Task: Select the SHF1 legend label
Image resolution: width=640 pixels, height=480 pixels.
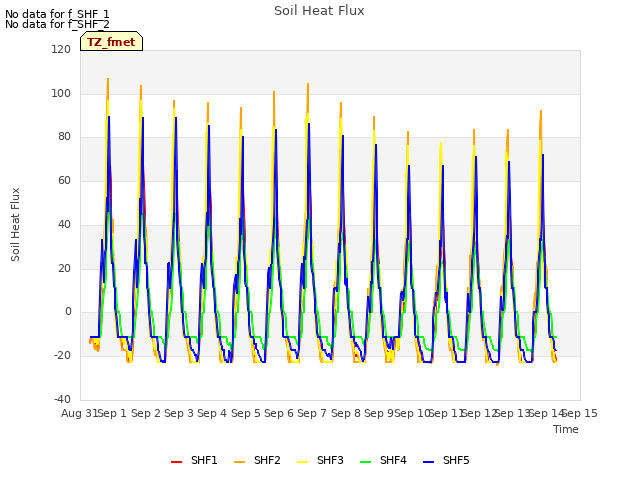Action: [204, 460]
